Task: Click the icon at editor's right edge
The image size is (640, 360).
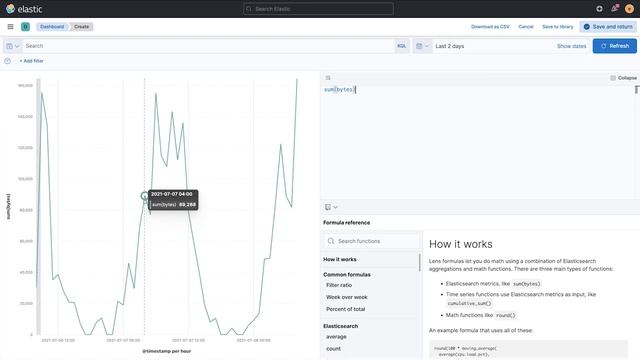Action: point(637,89)
